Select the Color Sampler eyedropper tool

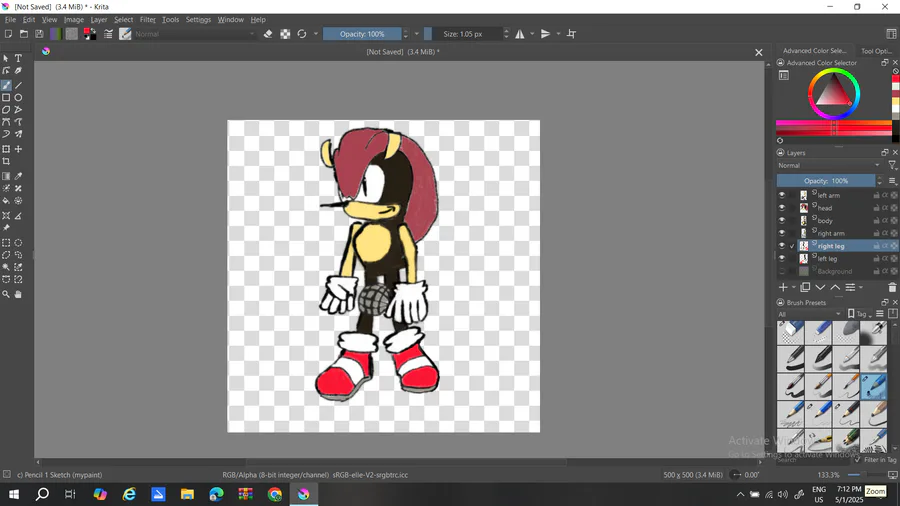(x=18, y=176)
